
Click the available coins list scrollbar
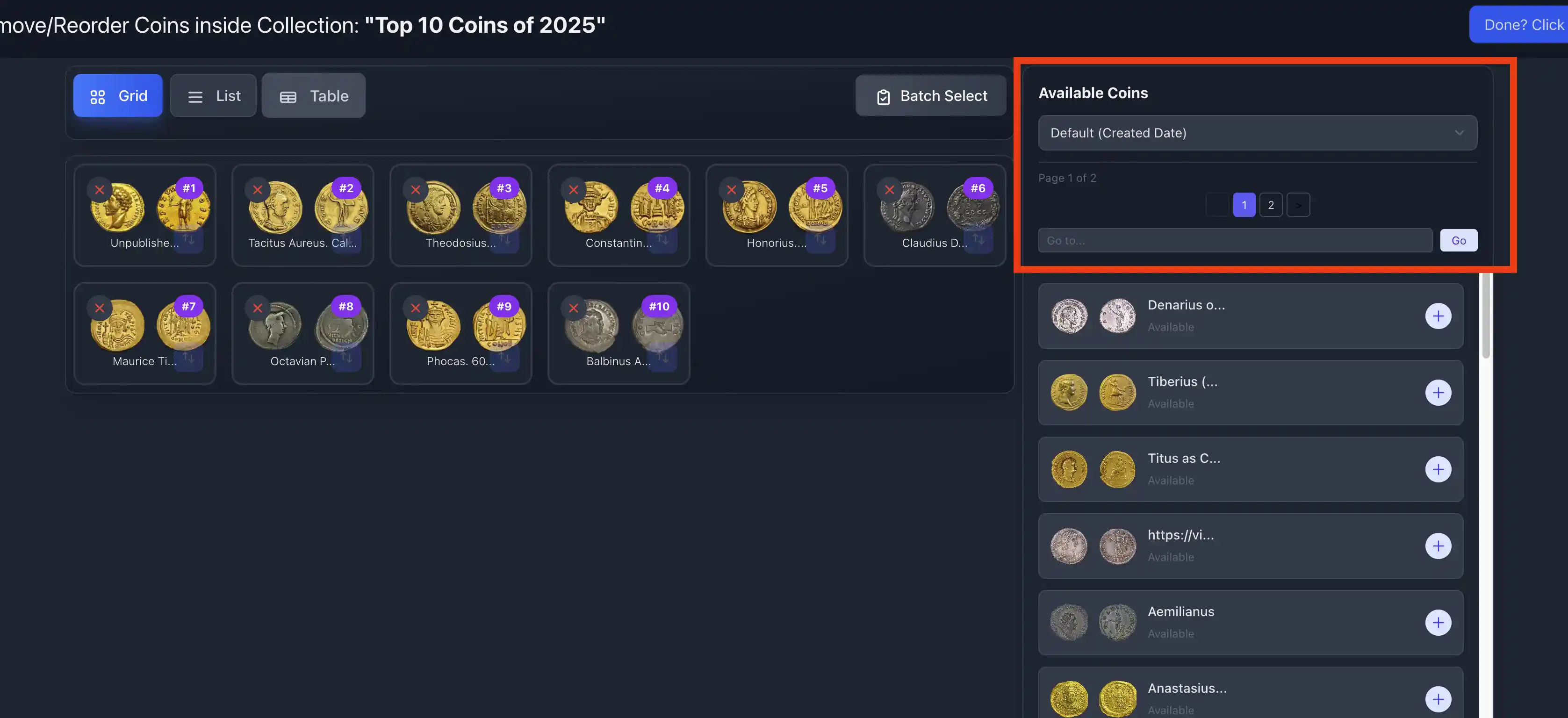pos(1486,316)
